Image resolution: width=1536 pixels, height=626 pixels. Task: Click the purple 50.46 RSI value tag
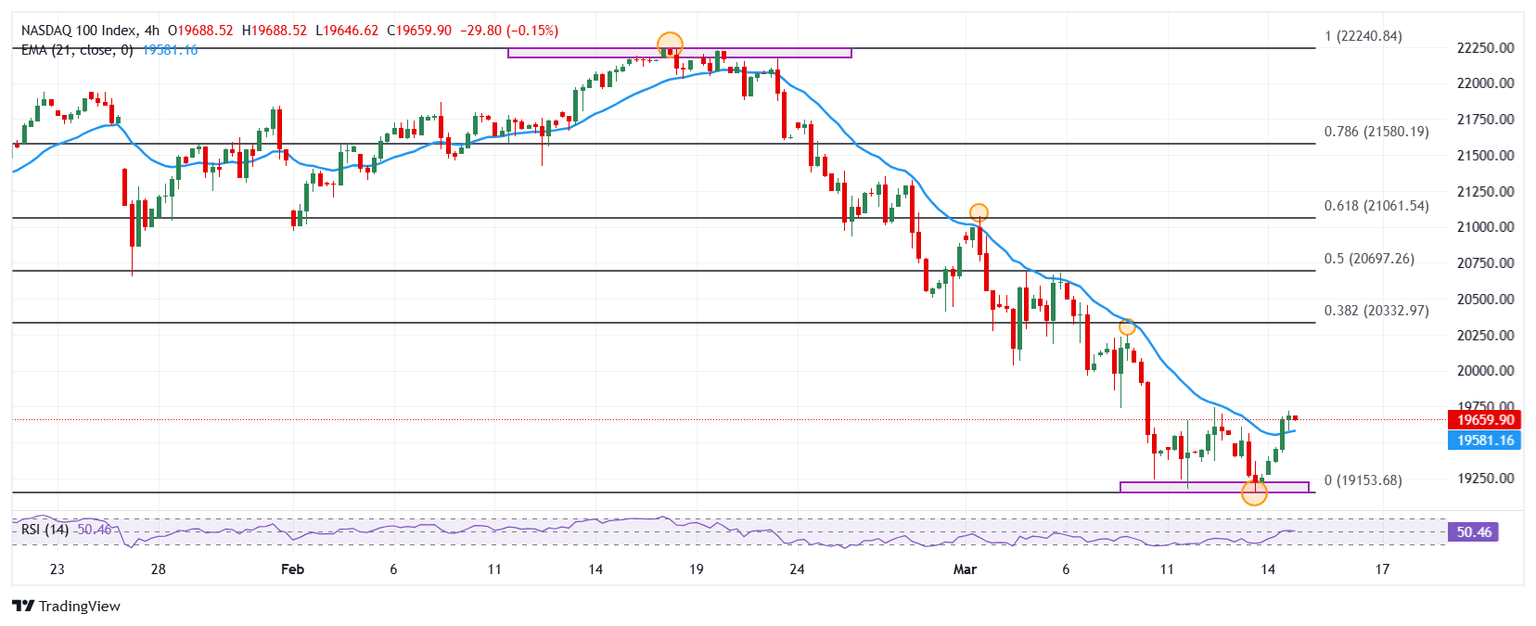click(1474, 533)
